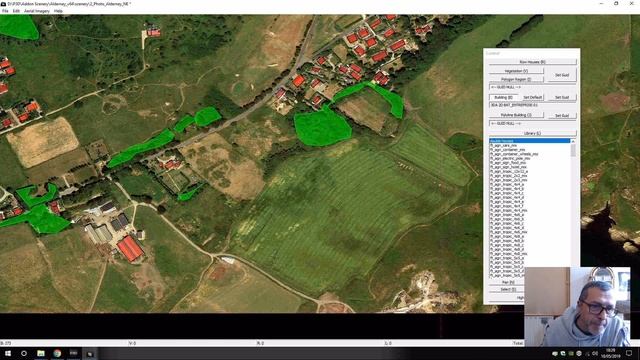Select the fourth library list entry
Screen dimensions: 640x360
pyautogui.click(x=530, y=154)
